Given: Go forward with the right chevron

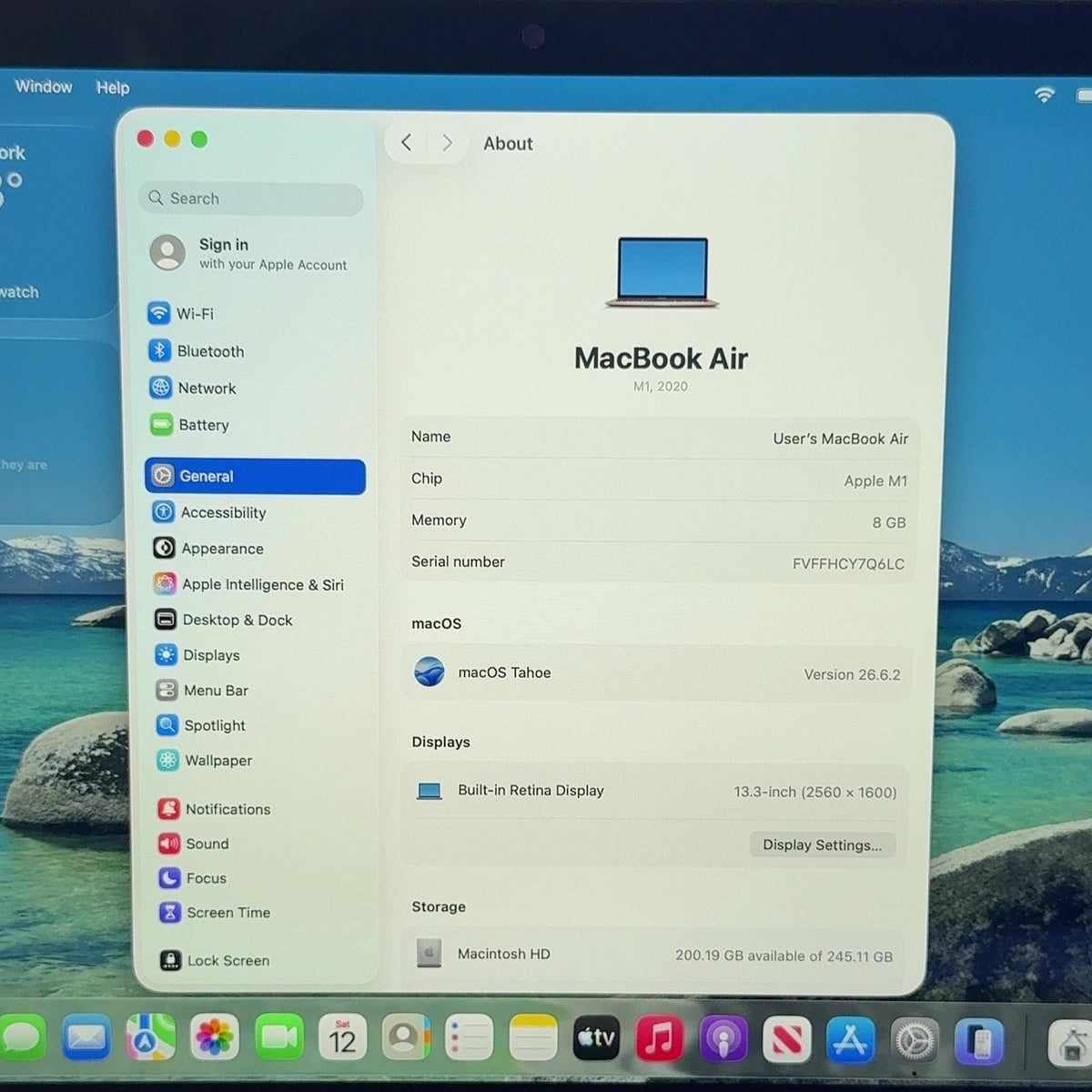Looking at the screenshot, I should click(447, 143).
